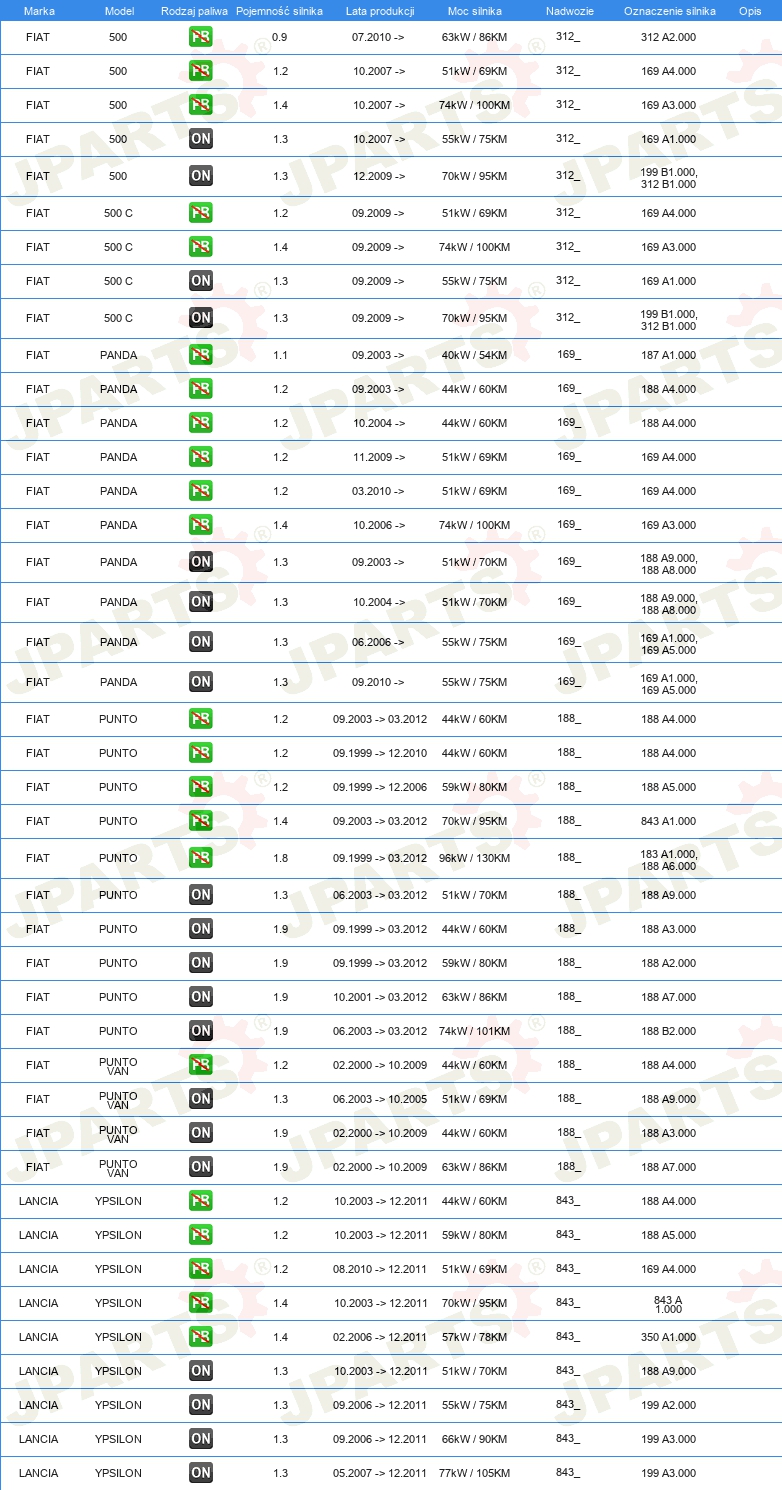
Task: Click ON icon in 500 C 55kW / 75KM row
Action: (x=201, y=281)
